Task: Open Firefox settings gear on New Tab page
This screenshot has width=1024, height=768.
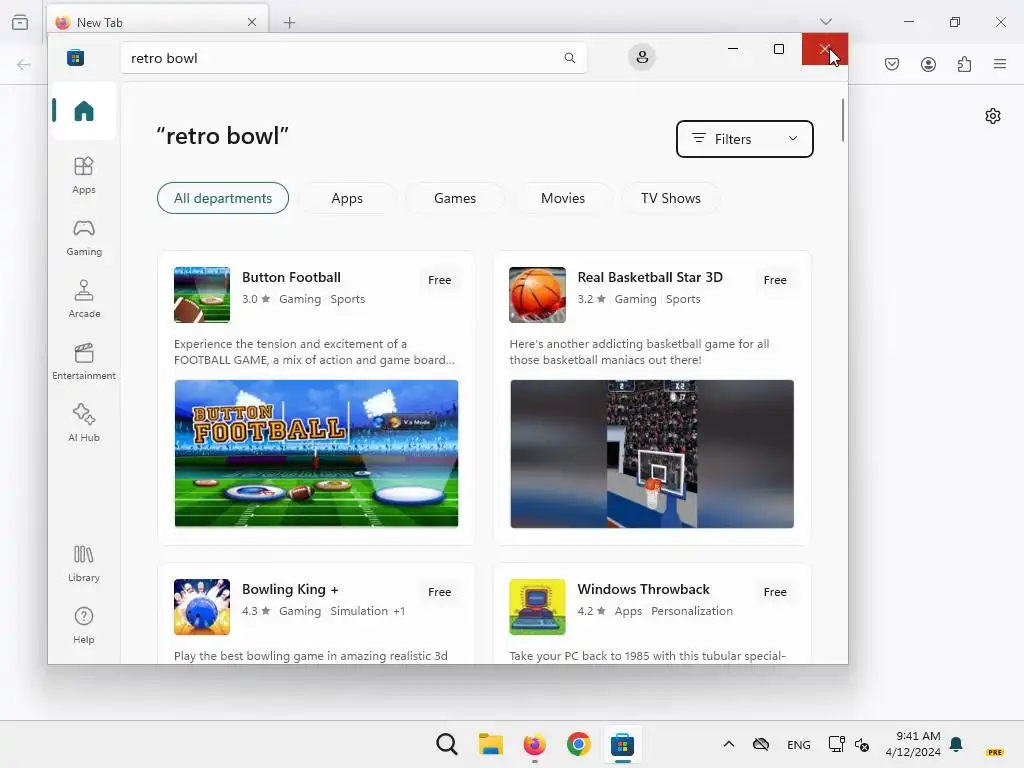Action: [993, 116]
